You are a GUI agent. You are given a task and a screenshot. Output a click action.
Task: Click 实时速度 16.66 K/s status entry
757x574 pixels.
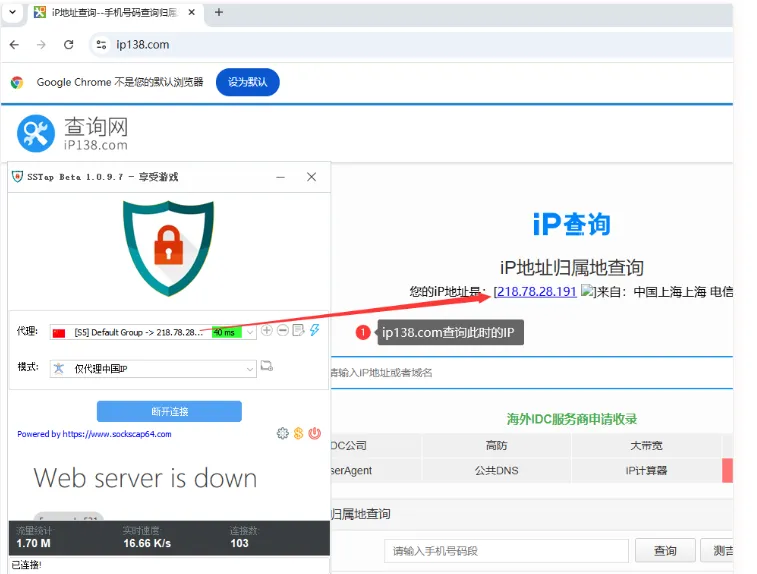click(147, 537)
